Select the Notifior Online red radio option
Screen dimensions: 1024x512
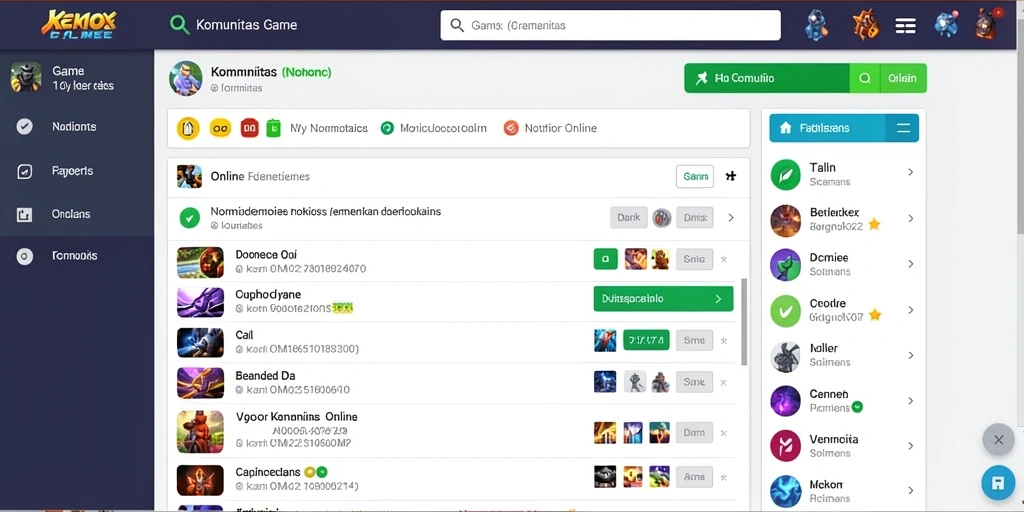(x=511, y=128)
